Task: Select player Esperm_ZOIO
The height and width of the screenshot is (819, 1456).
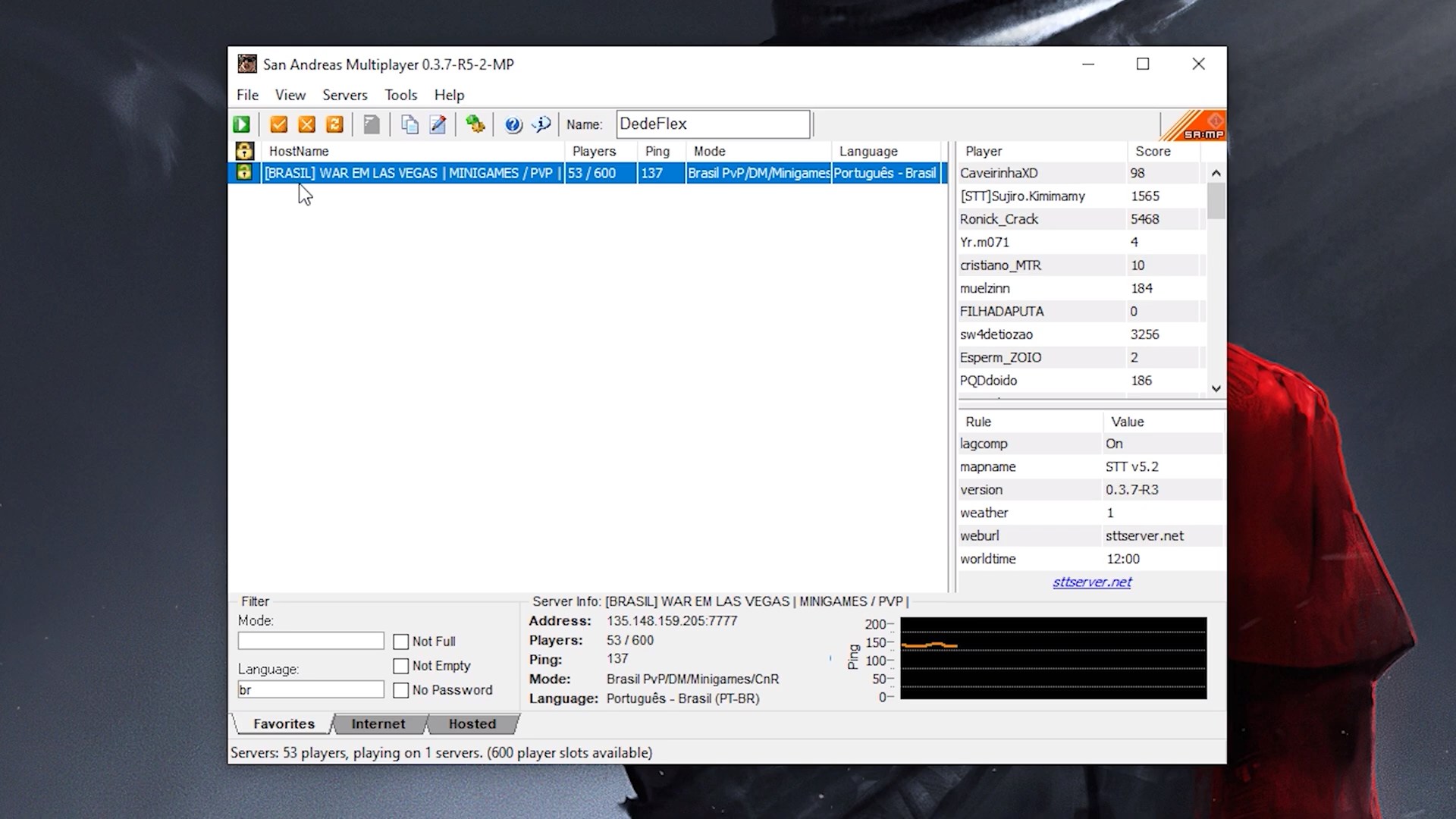Action: (1082, 357)
